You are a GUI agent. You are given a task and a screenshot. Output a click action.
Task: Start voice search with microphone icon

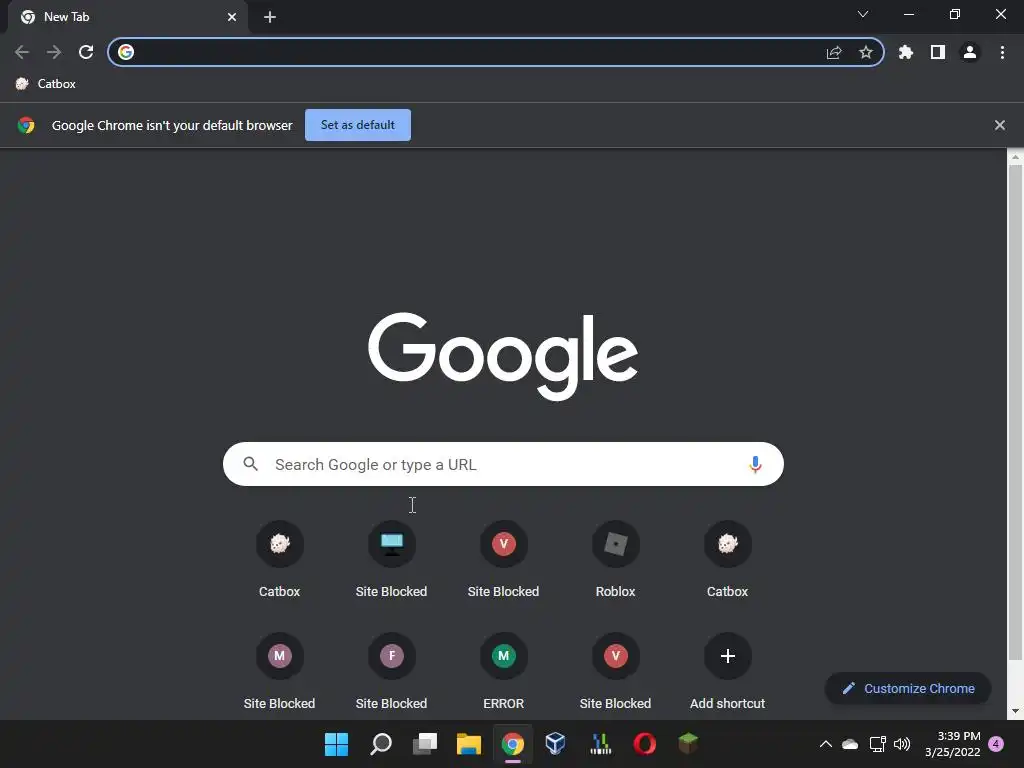pyautogui.click(x=755, y=464)
